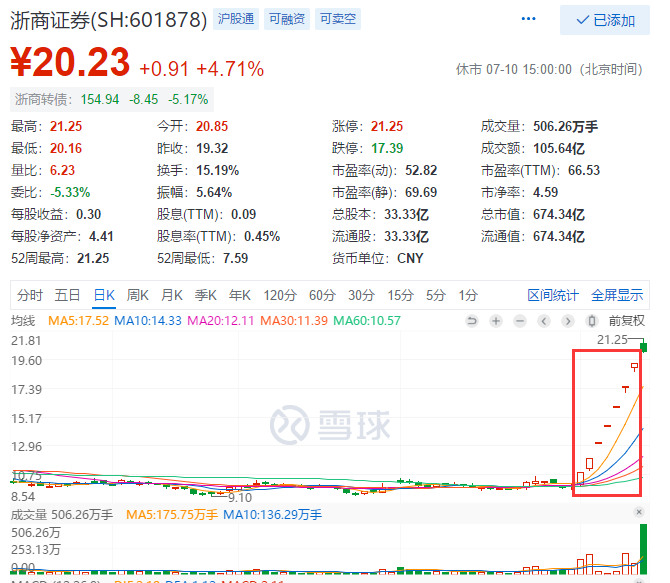
Task: Click the latest green candlestick at 21.25
Action: pyautogui.click(x=644, y=347)
